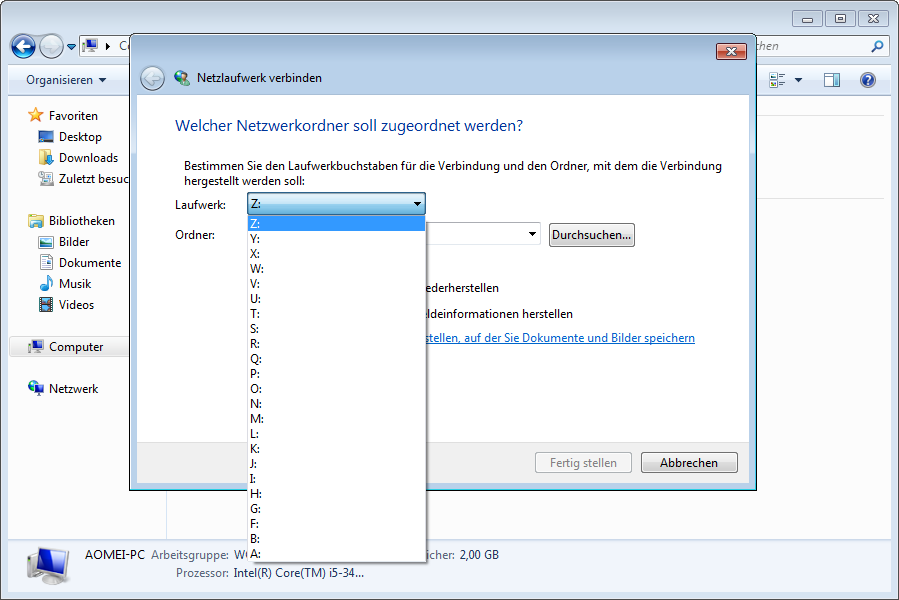Viewport: 899px width, 600px height.
Task: Expand the Ordner dropdown arrow
Action: (531, 235)
